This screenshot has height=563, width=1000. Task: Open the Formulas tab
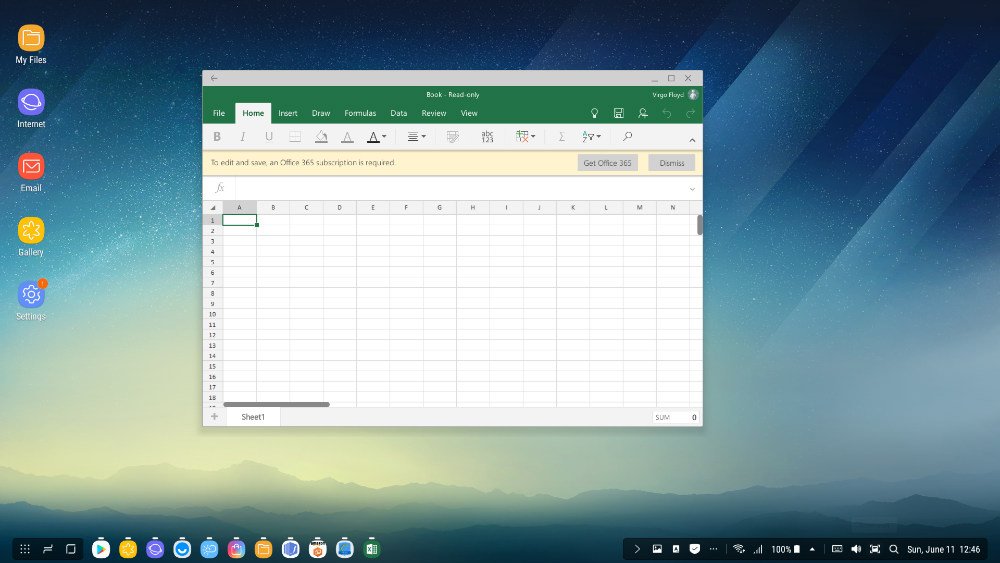coord(360,113)
